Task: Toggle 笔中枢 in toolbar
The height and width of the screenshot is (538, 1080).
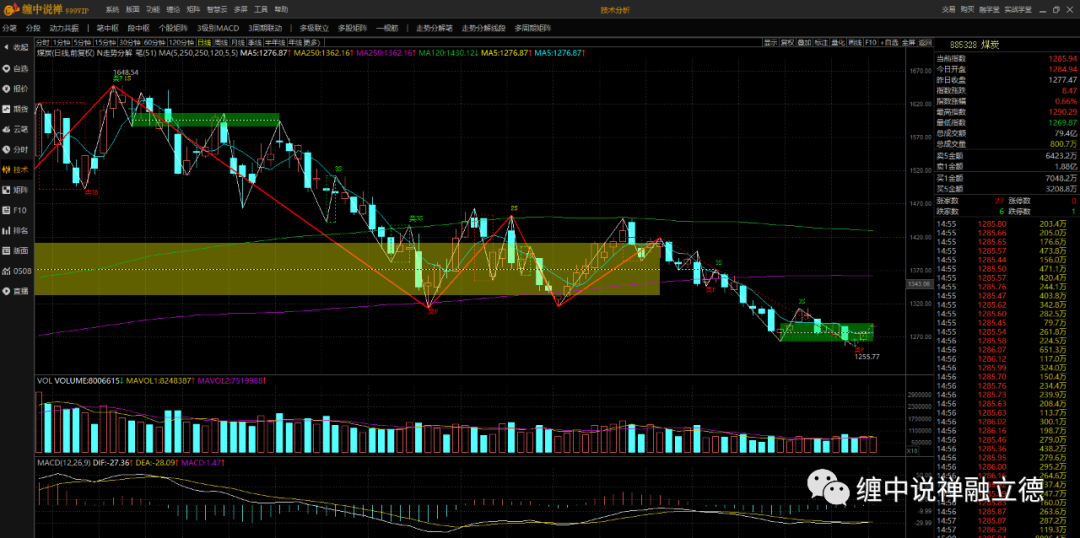Action: click(x=108, y=28)
